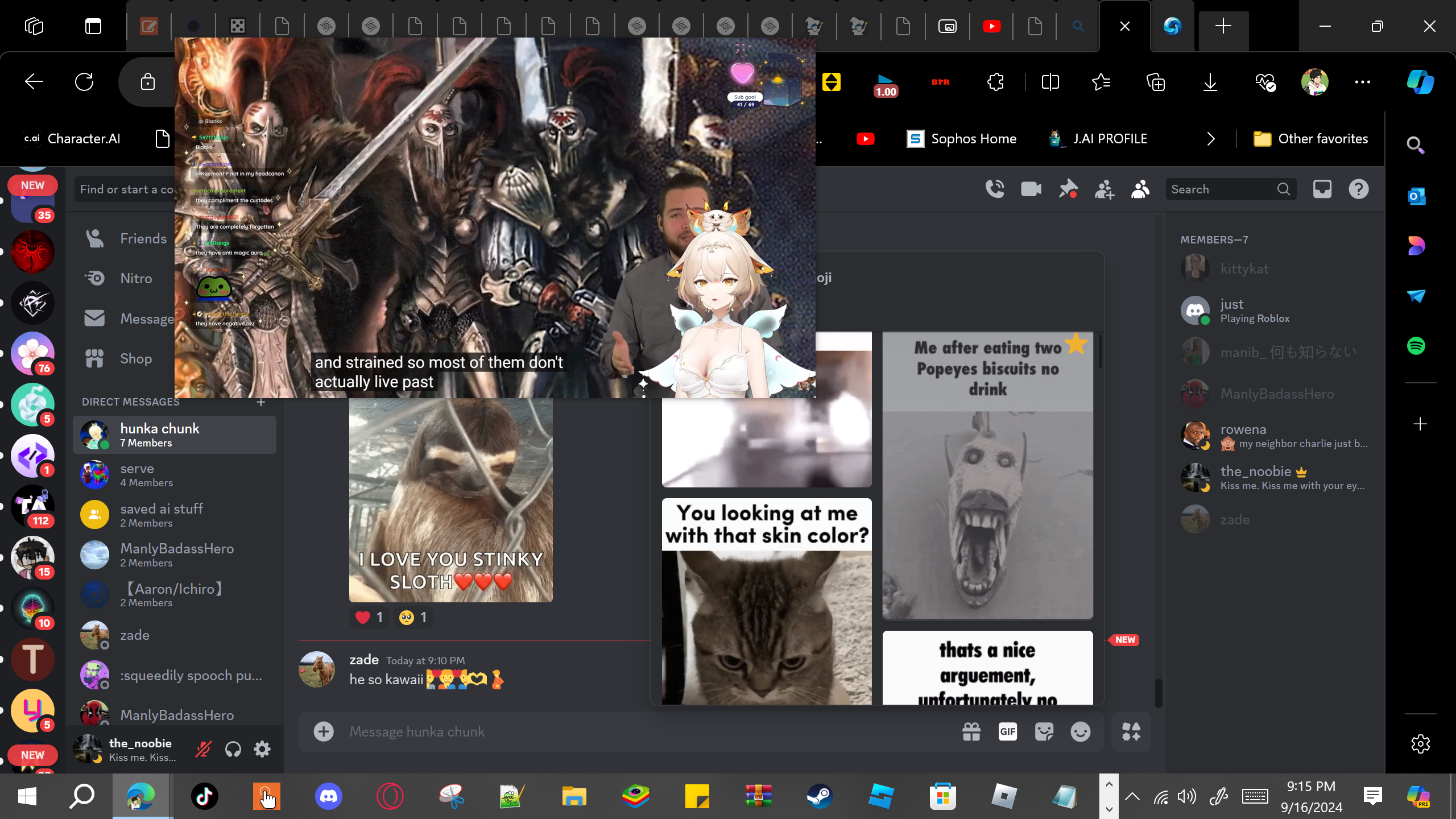
Task: Open the Sophos Home bookmark
Action: [x=962, y=139]
